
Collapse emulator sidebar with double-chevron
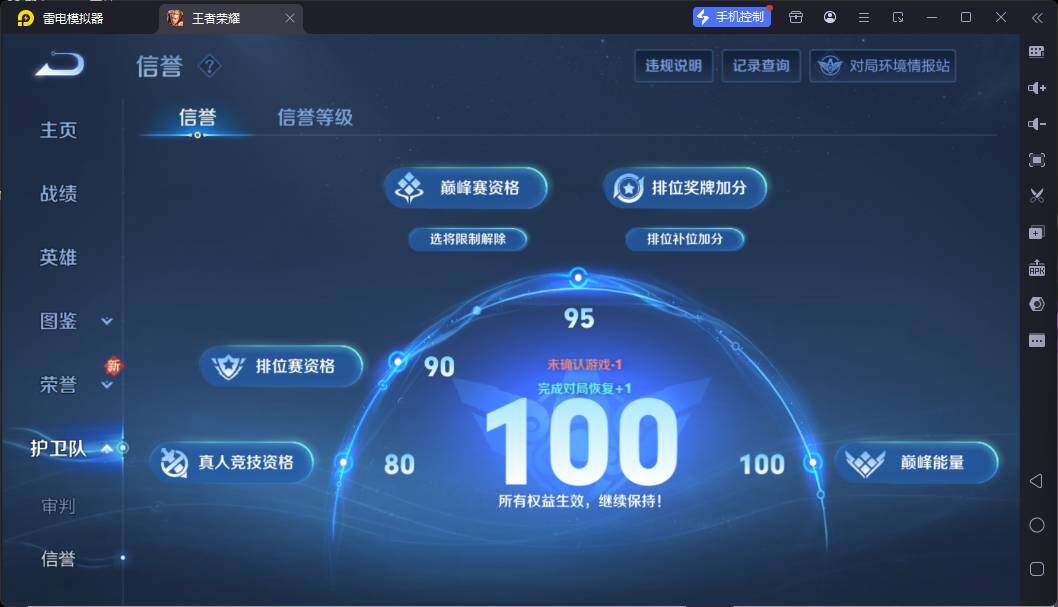[x=1037, y=18]
